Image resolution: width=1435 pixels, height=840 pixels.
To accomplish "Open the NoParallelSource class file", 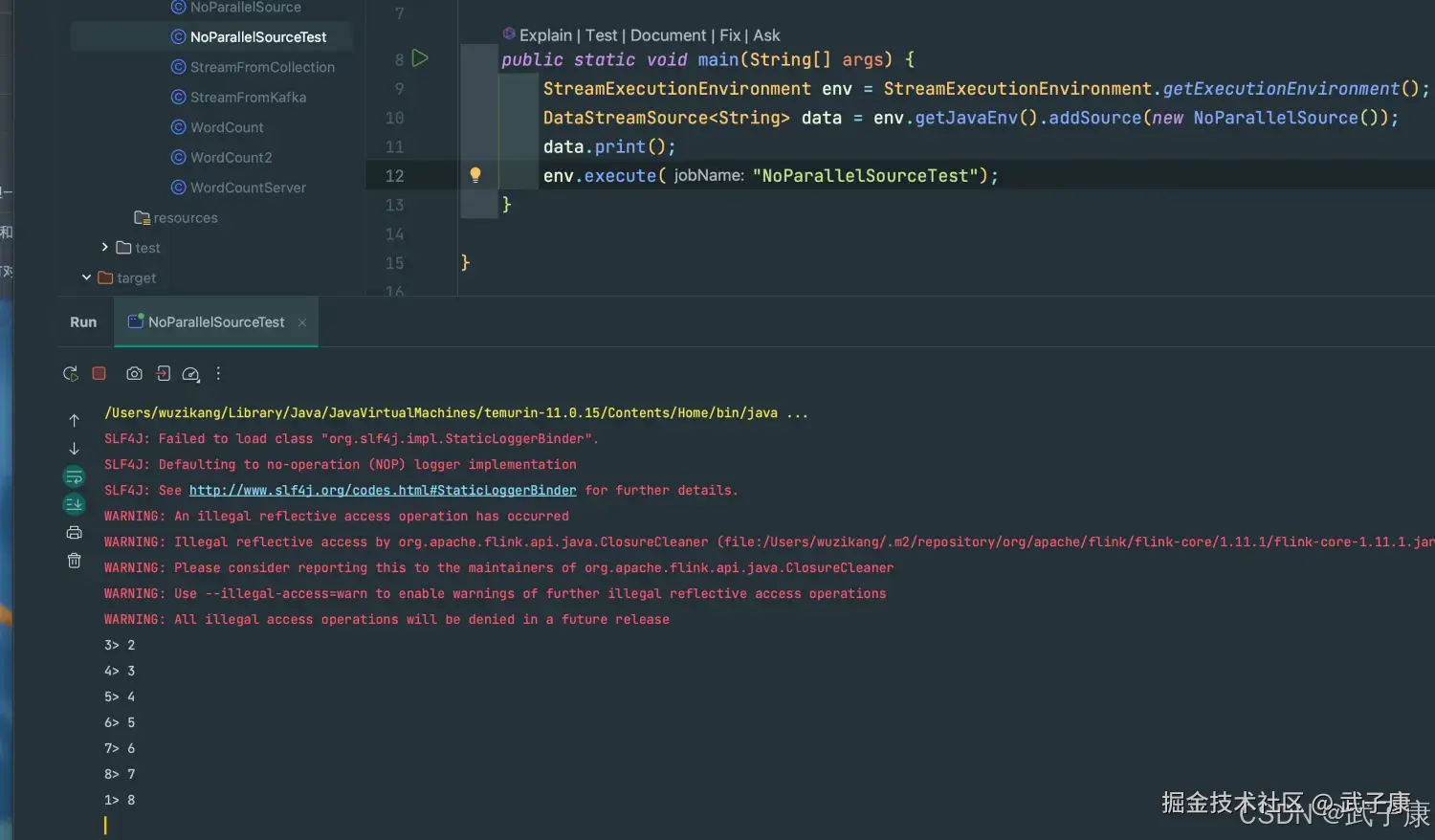I will pyautogui.click(x=245, y=7).
